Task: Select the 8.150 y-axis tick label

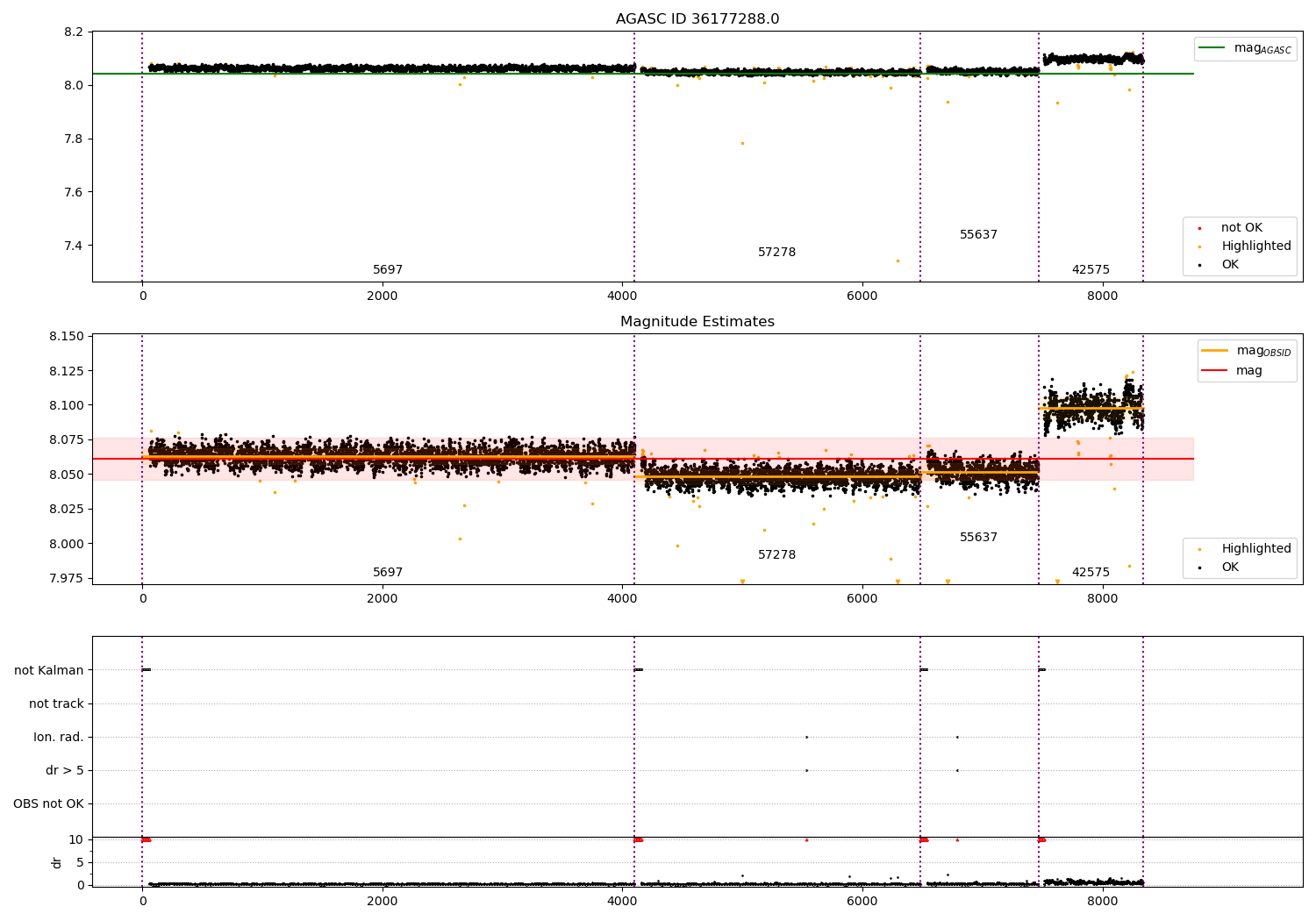Action: point(68,337)
